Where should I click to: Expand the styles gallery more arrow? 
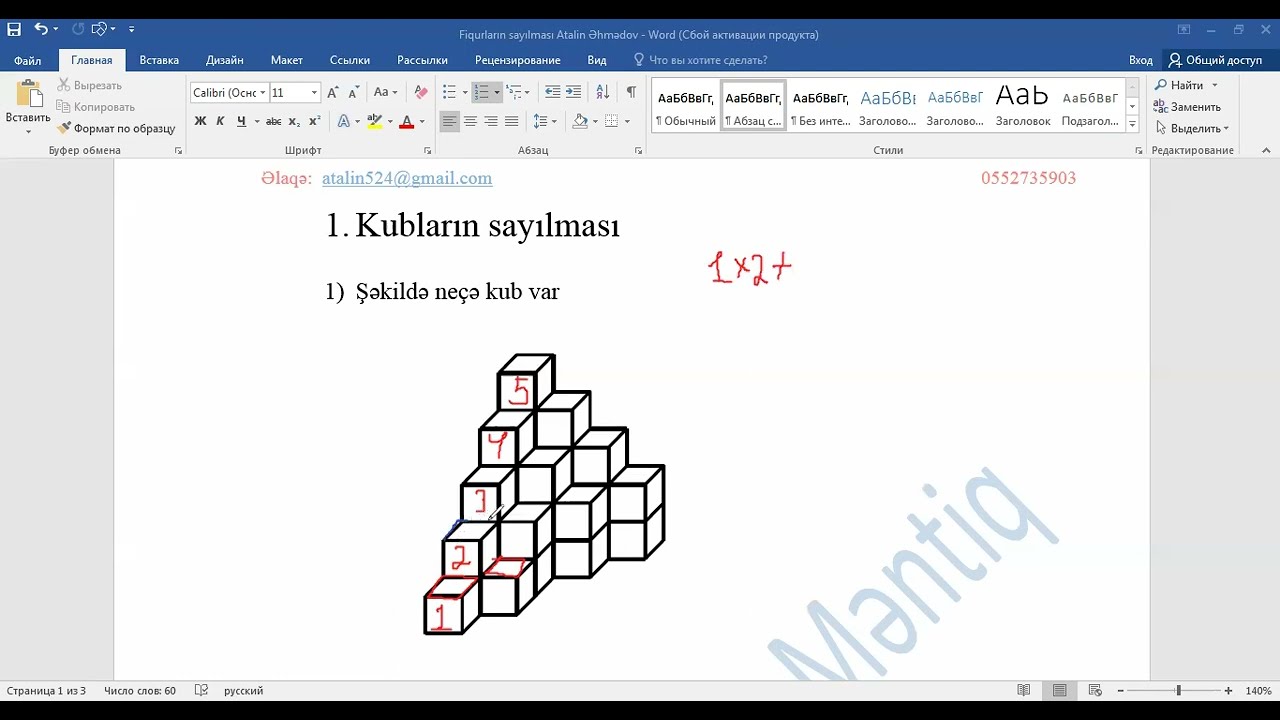click(1132, 124)
